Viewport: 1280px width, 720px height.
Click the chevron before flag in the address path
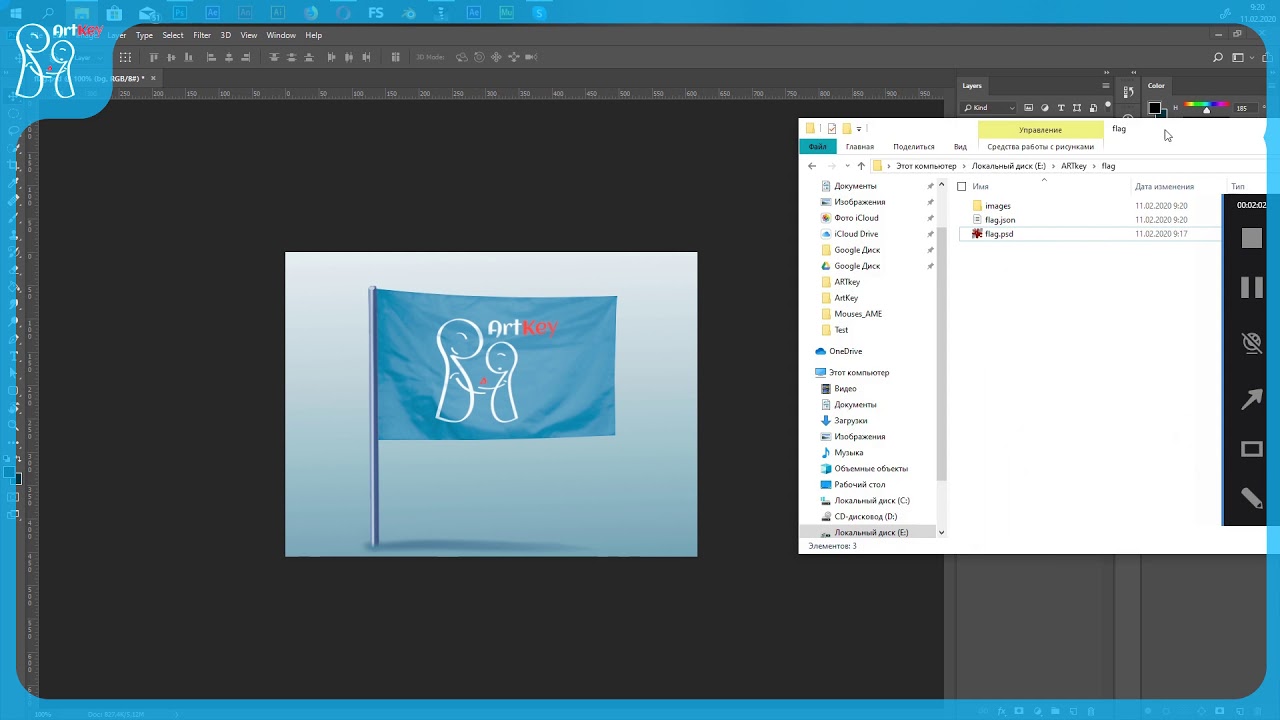tap(1094, 166)
